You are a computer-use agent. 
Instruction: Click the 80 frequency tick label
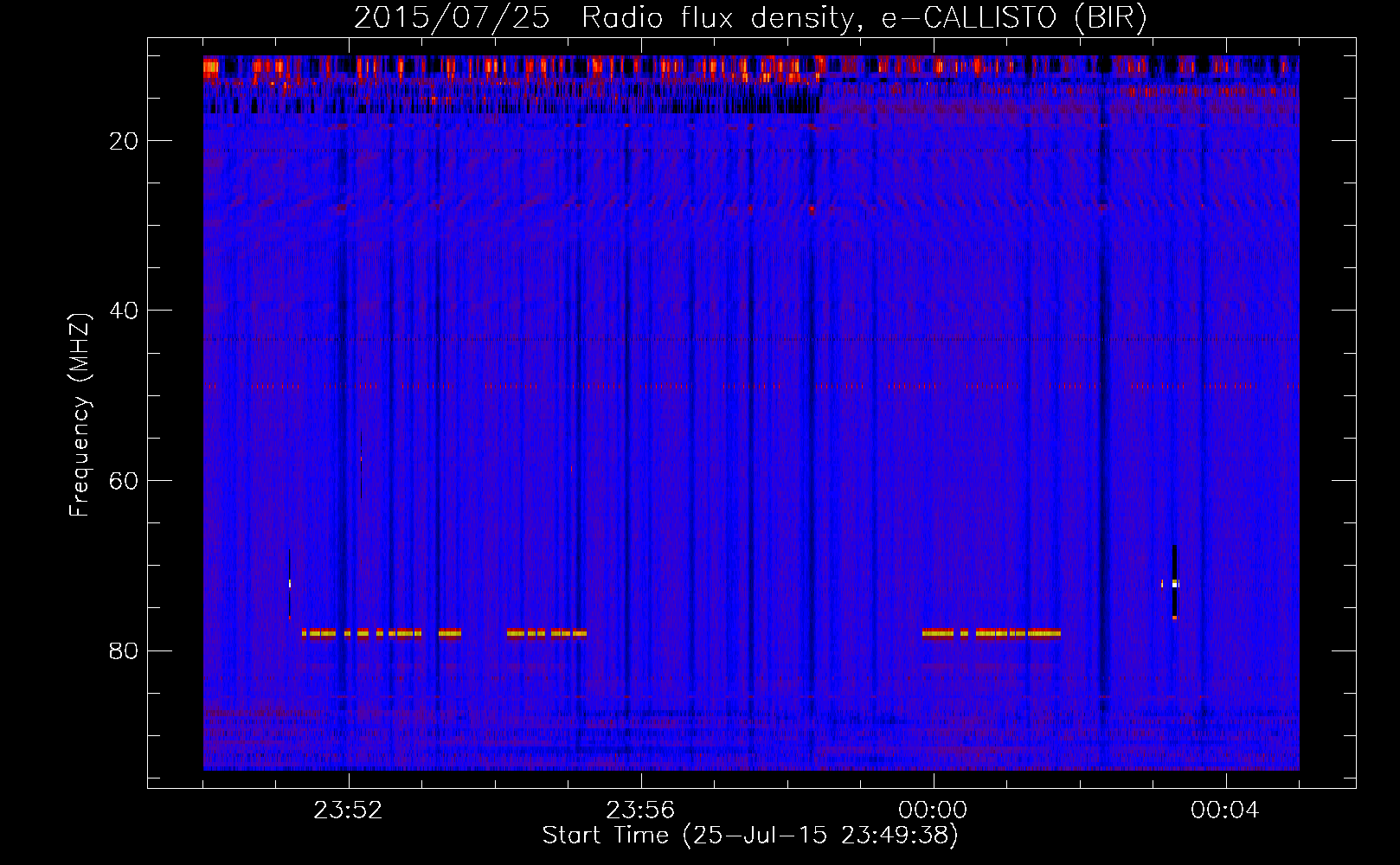click(x=125, y=650)
